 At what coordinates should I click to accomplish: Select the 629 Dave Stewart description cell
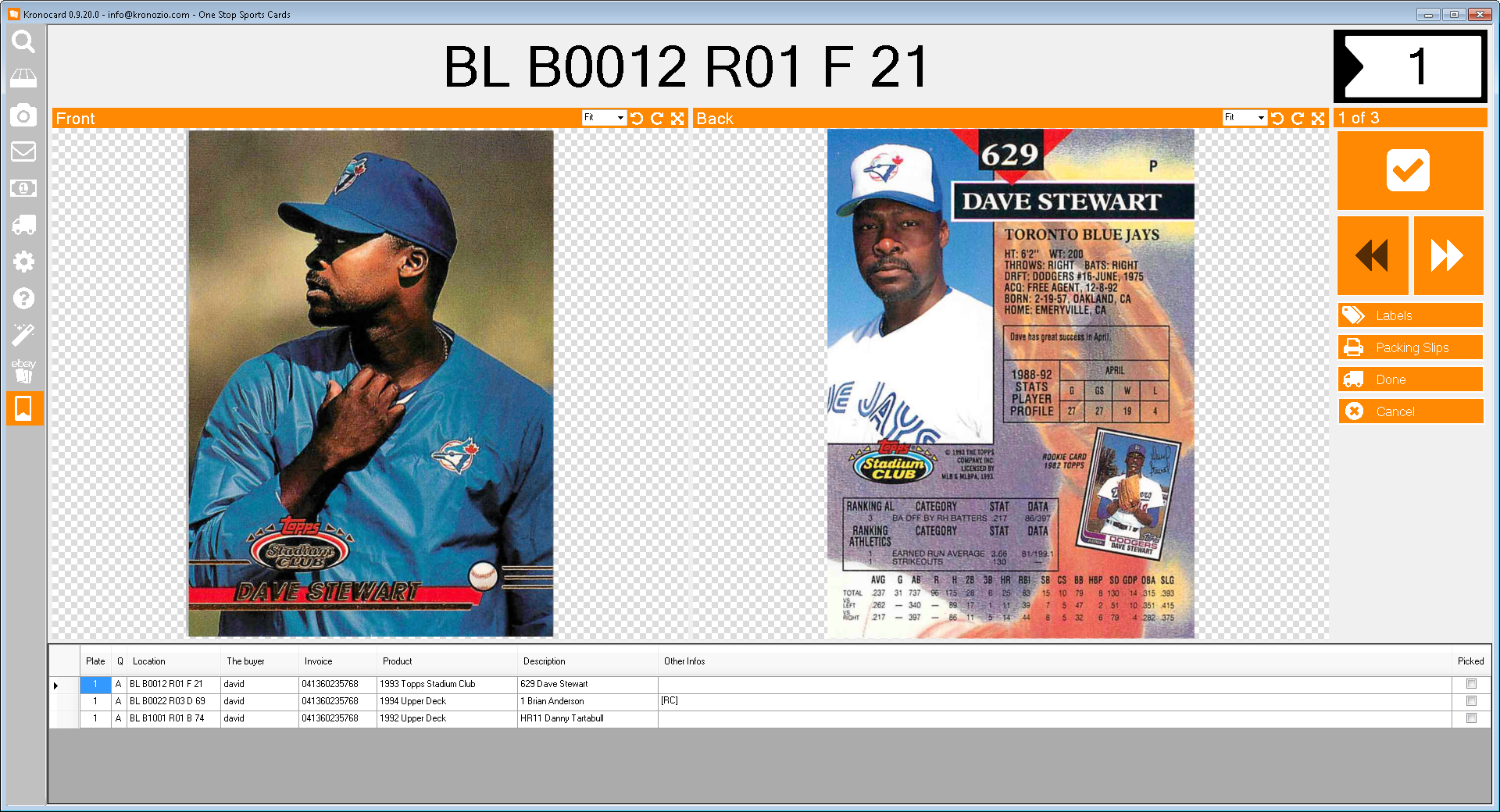[x=587, y=684]
